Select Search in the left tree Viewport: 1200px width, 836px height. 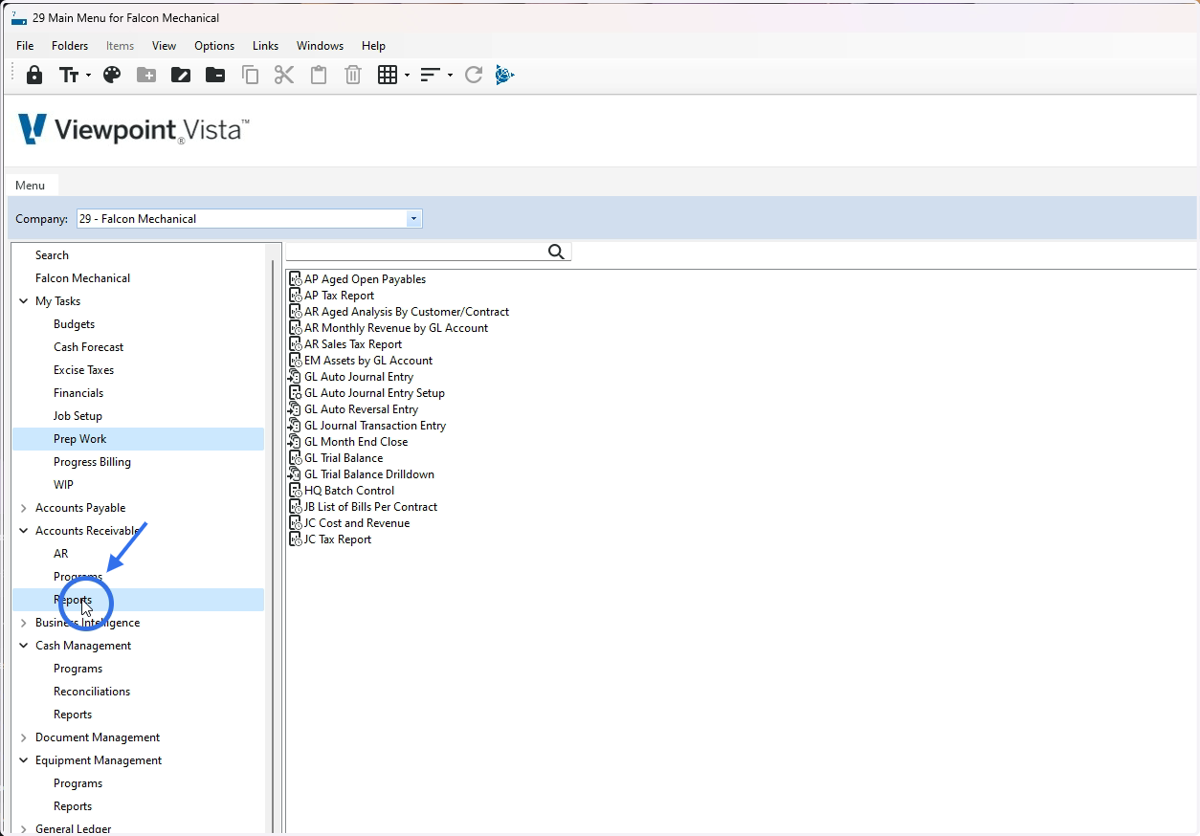pos(52,255)
